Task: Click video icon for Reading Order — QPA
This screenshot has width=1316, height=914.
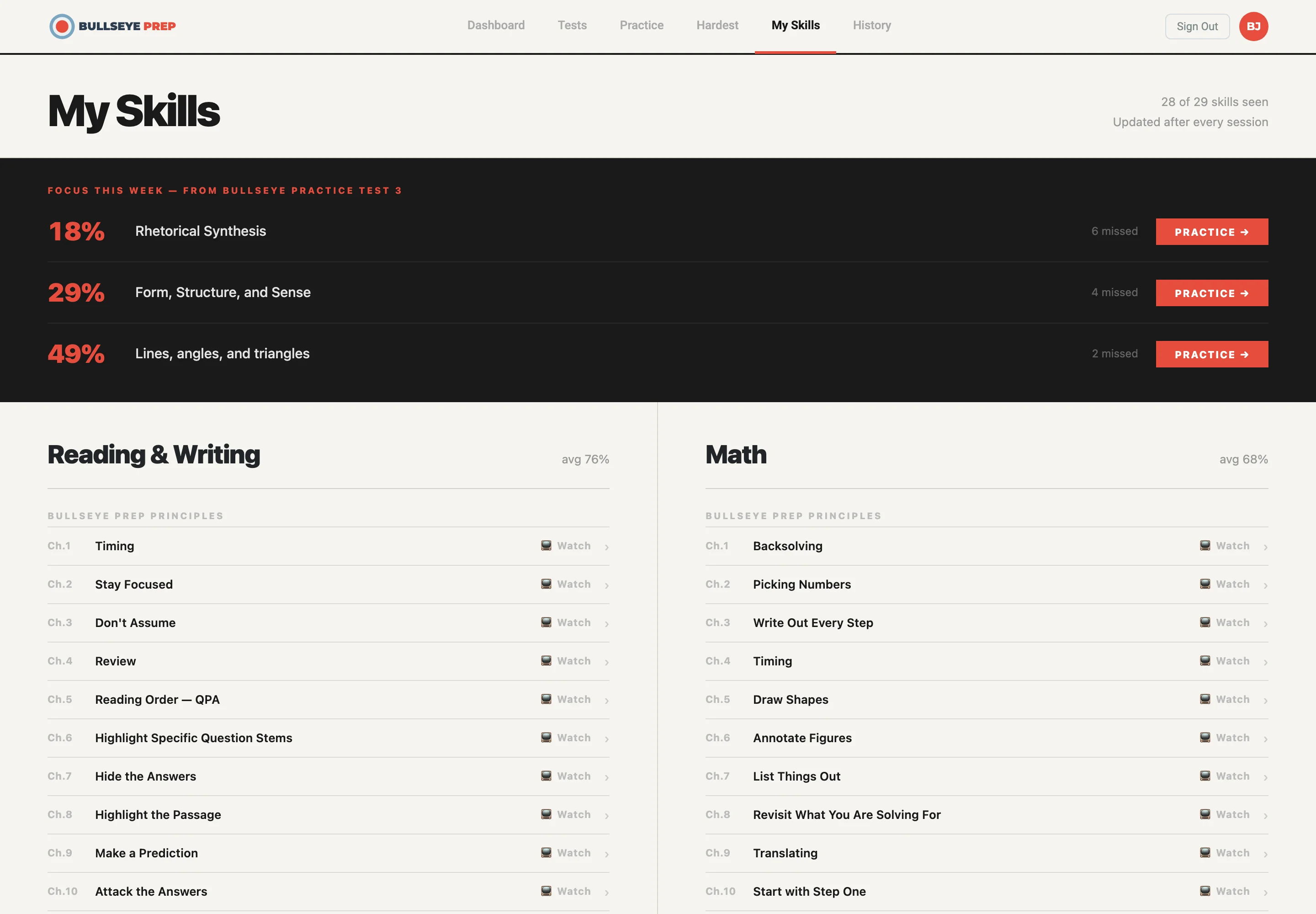Action: point(547,699)
